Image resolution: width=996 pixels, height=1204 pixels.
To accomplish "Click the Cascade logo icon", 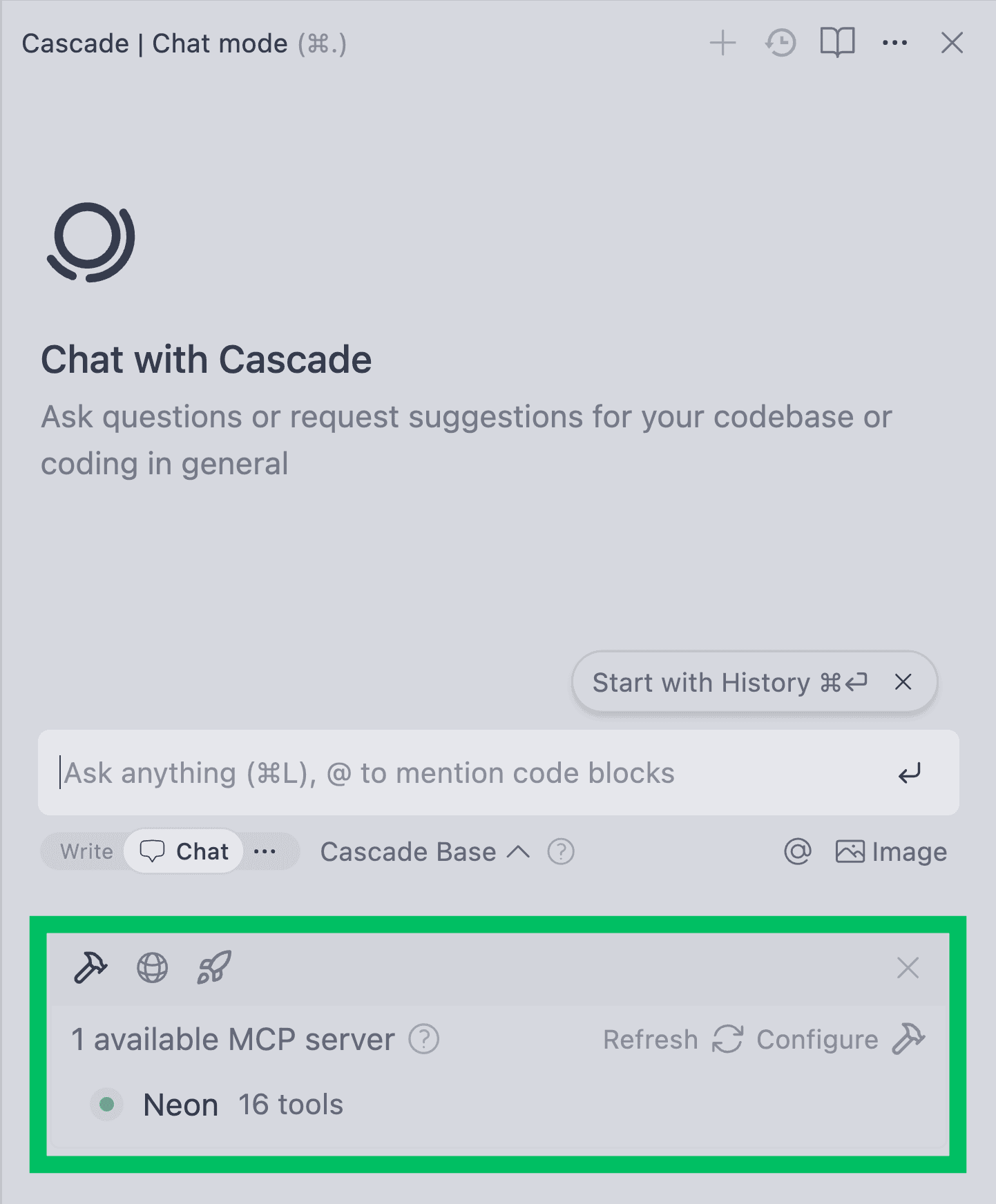I will coord(90,242).
